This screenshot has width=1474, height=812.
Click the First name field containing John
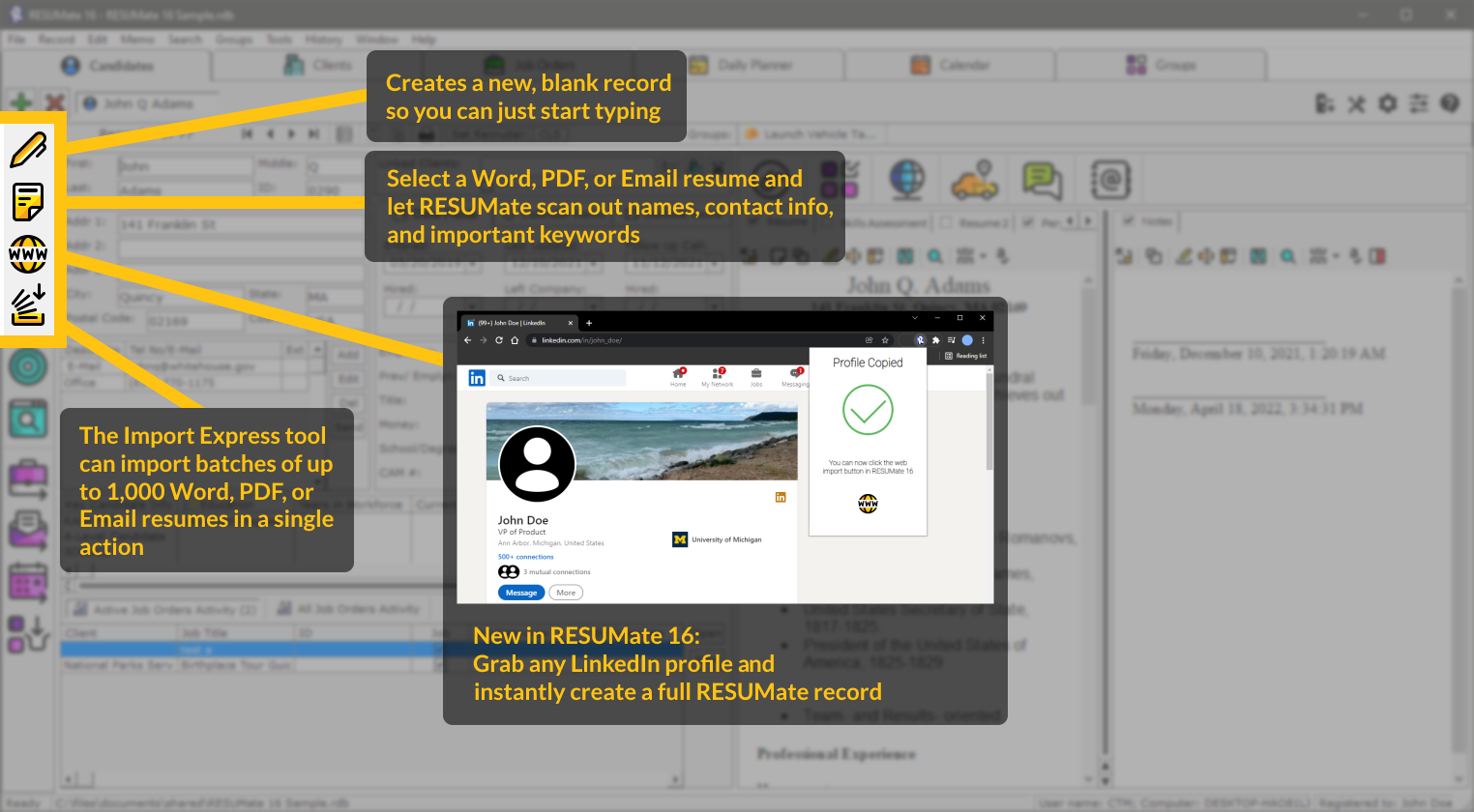(184, 165)
